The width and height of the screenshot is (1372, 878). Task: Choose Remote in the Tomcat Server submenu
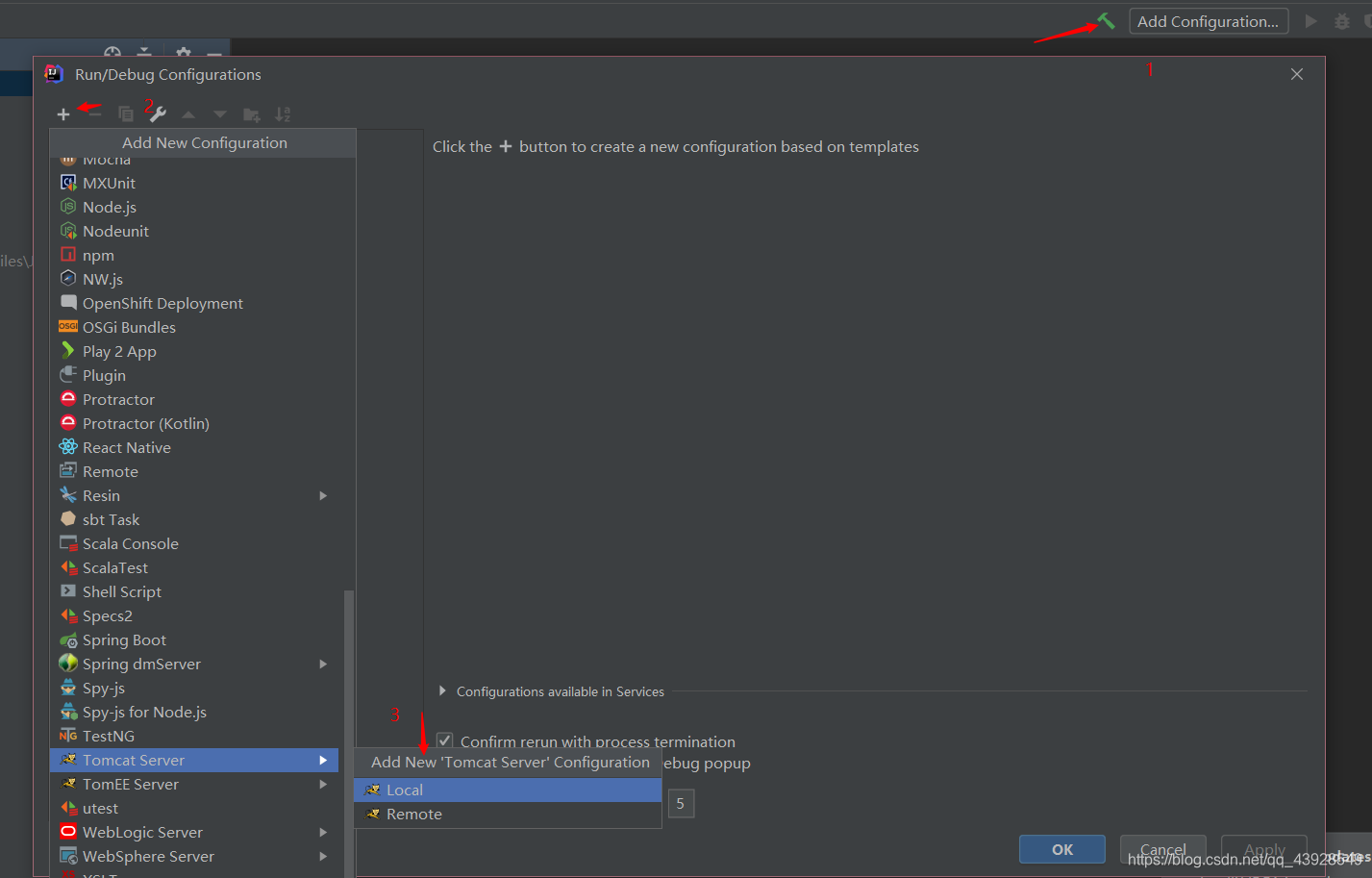[508, 814]
